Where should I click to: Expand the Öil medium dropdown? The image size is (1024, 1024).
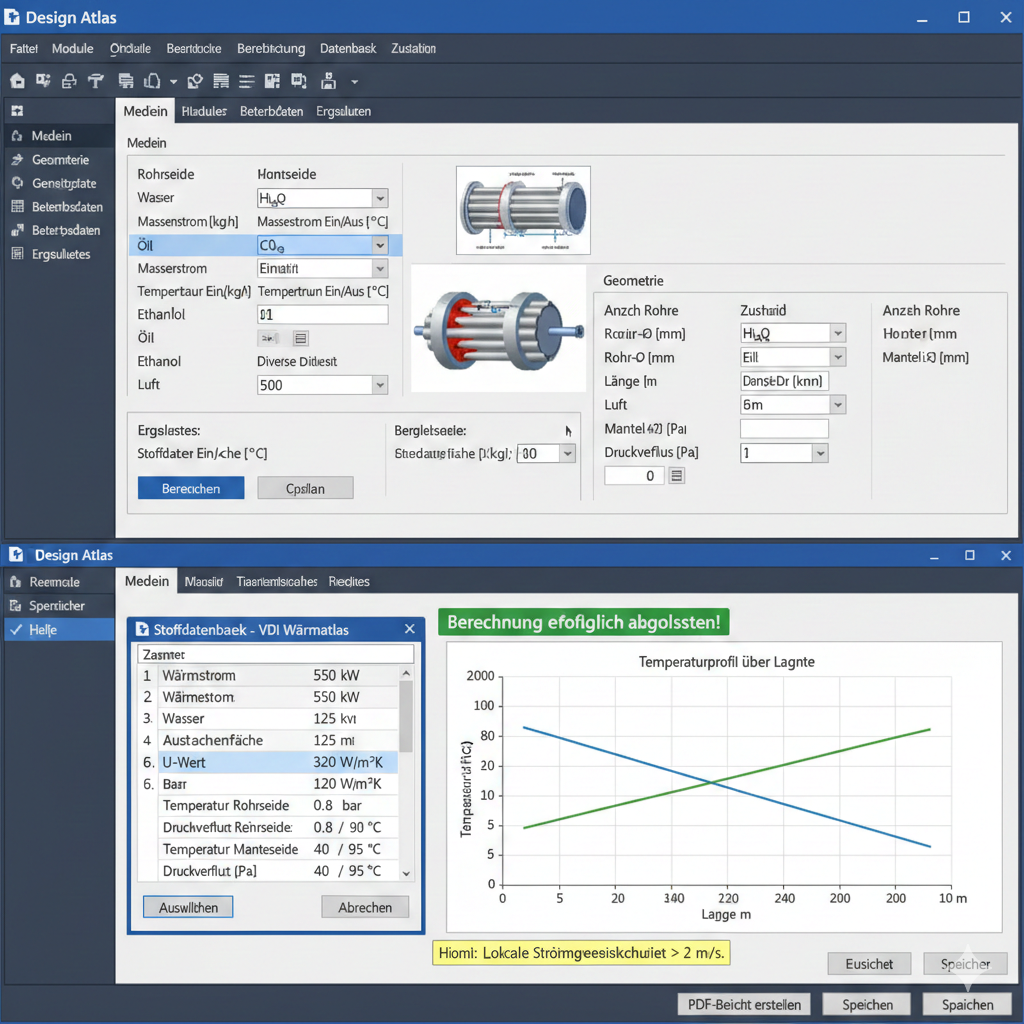(379, 245)
